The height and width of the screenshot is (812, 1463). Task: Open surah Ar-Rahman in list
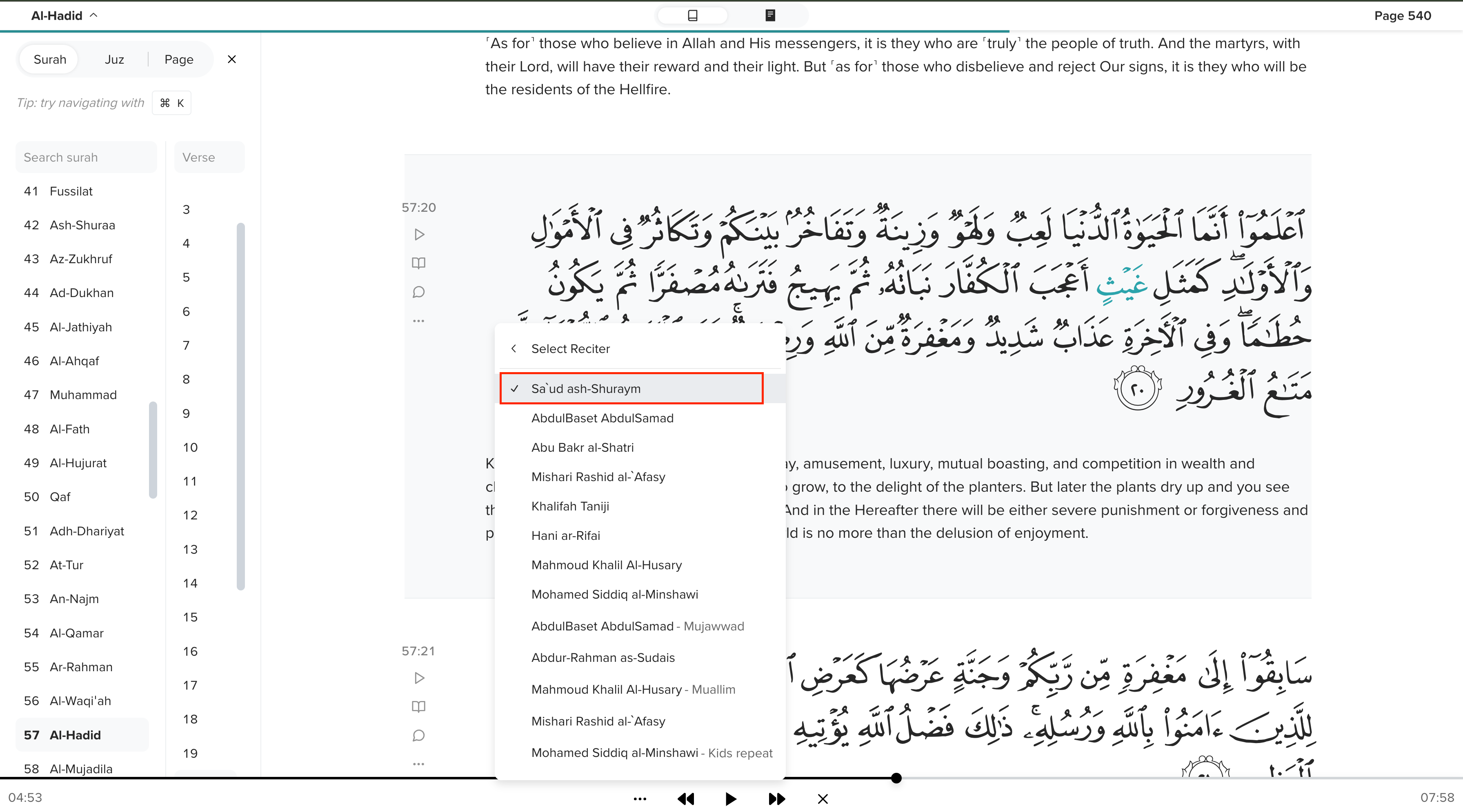tap(81, 667)
